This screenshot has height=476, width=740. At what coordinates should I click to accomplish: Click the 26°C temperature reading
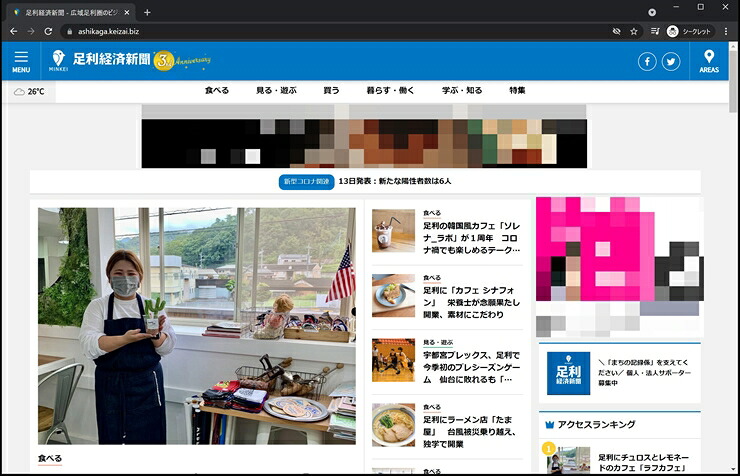[36, 92]
